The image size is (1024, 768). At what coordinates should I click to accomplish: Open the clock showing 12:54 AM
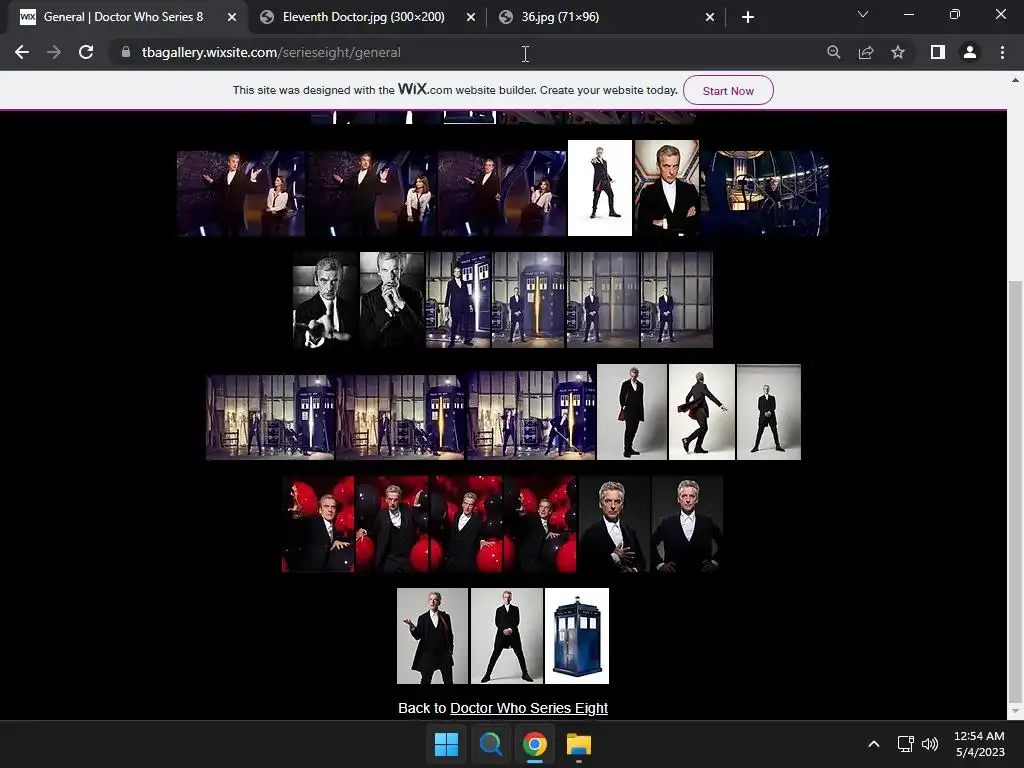(x=979, y=744)
